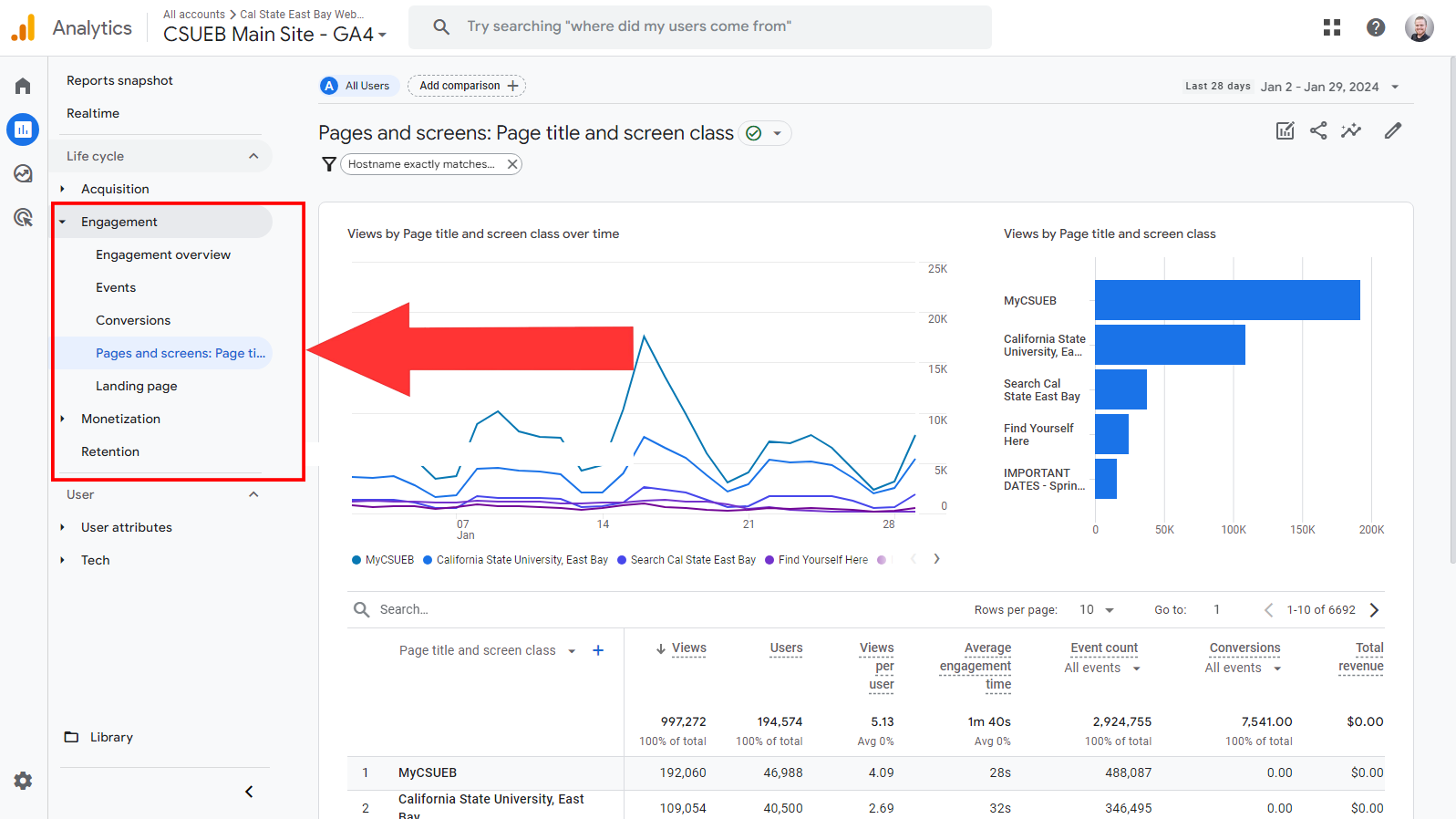
Task: Collapse the User section
Action: click(253, 494)
